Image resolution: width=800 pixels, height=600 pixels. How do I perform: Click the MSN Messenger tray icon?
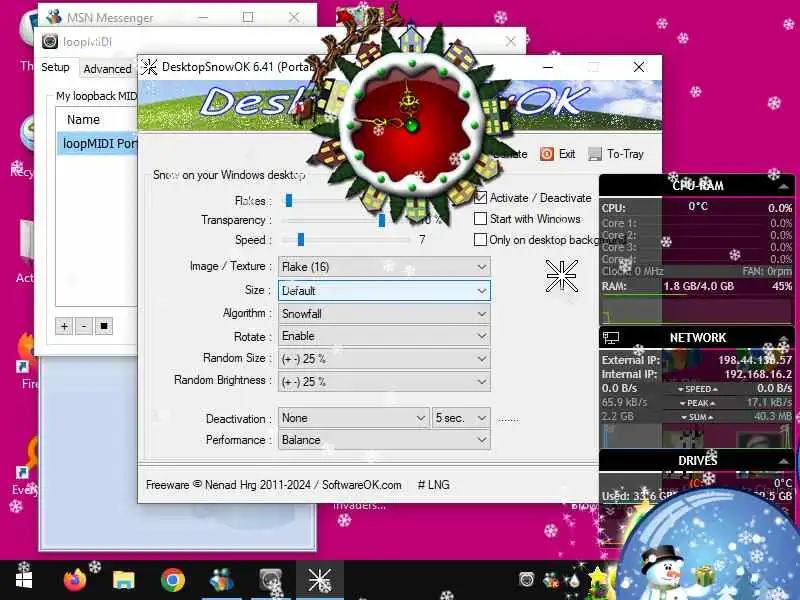[551, 580]
